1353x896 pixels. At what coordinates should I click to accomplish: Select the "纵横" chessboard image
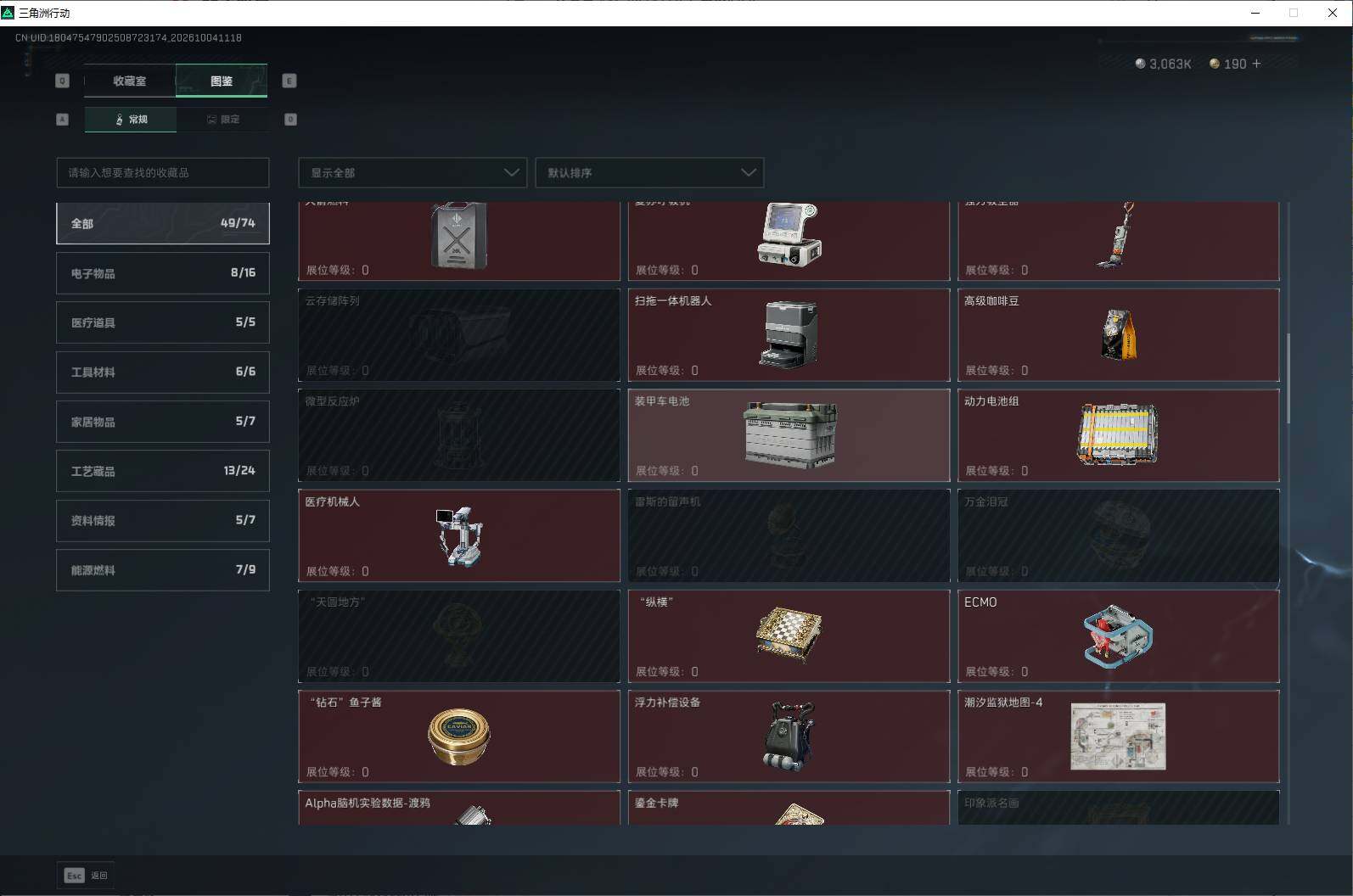tap(789, 636)
